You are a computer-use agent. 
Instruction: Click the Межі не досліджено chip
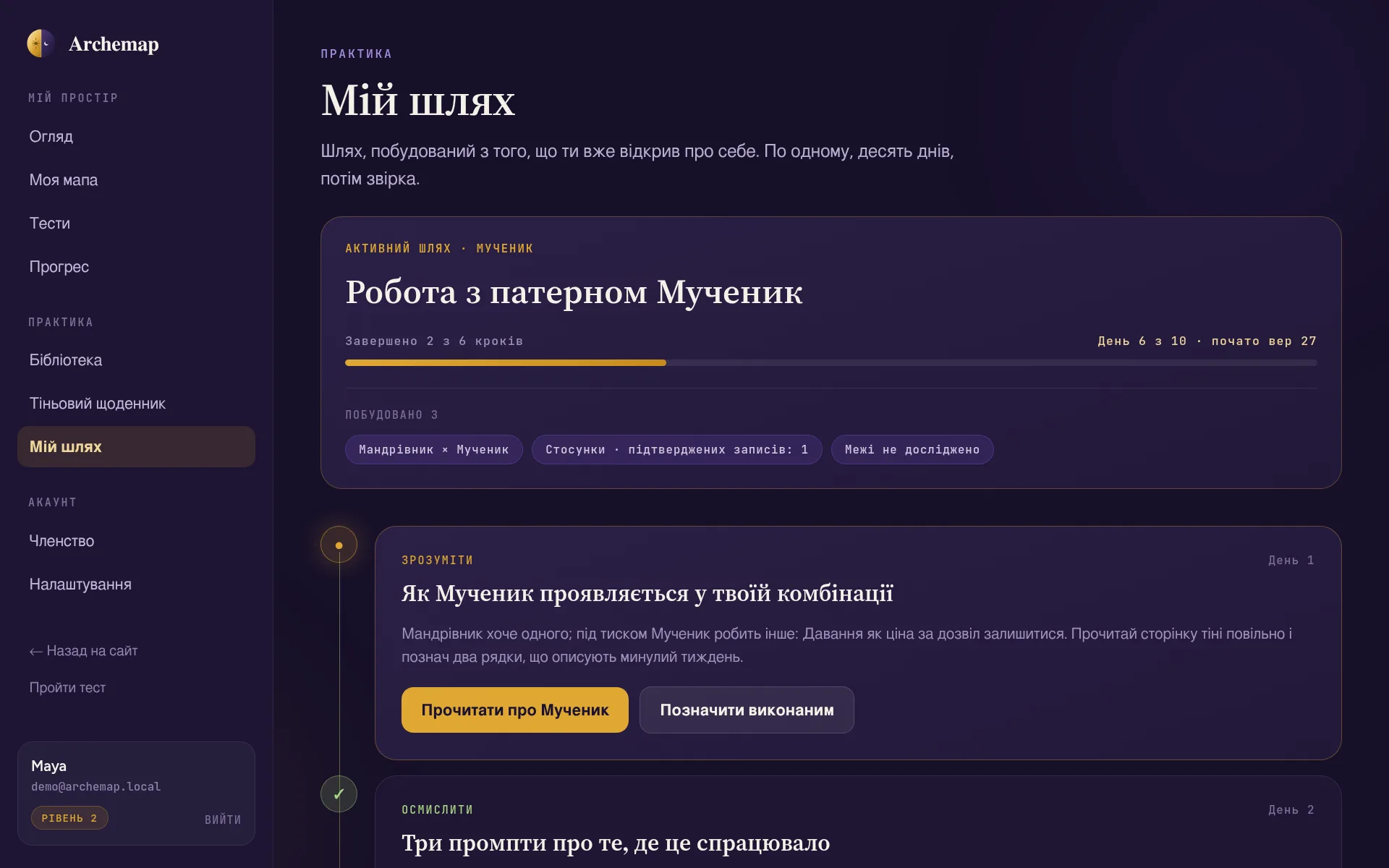pyautogui.click(x=912, y=450)
